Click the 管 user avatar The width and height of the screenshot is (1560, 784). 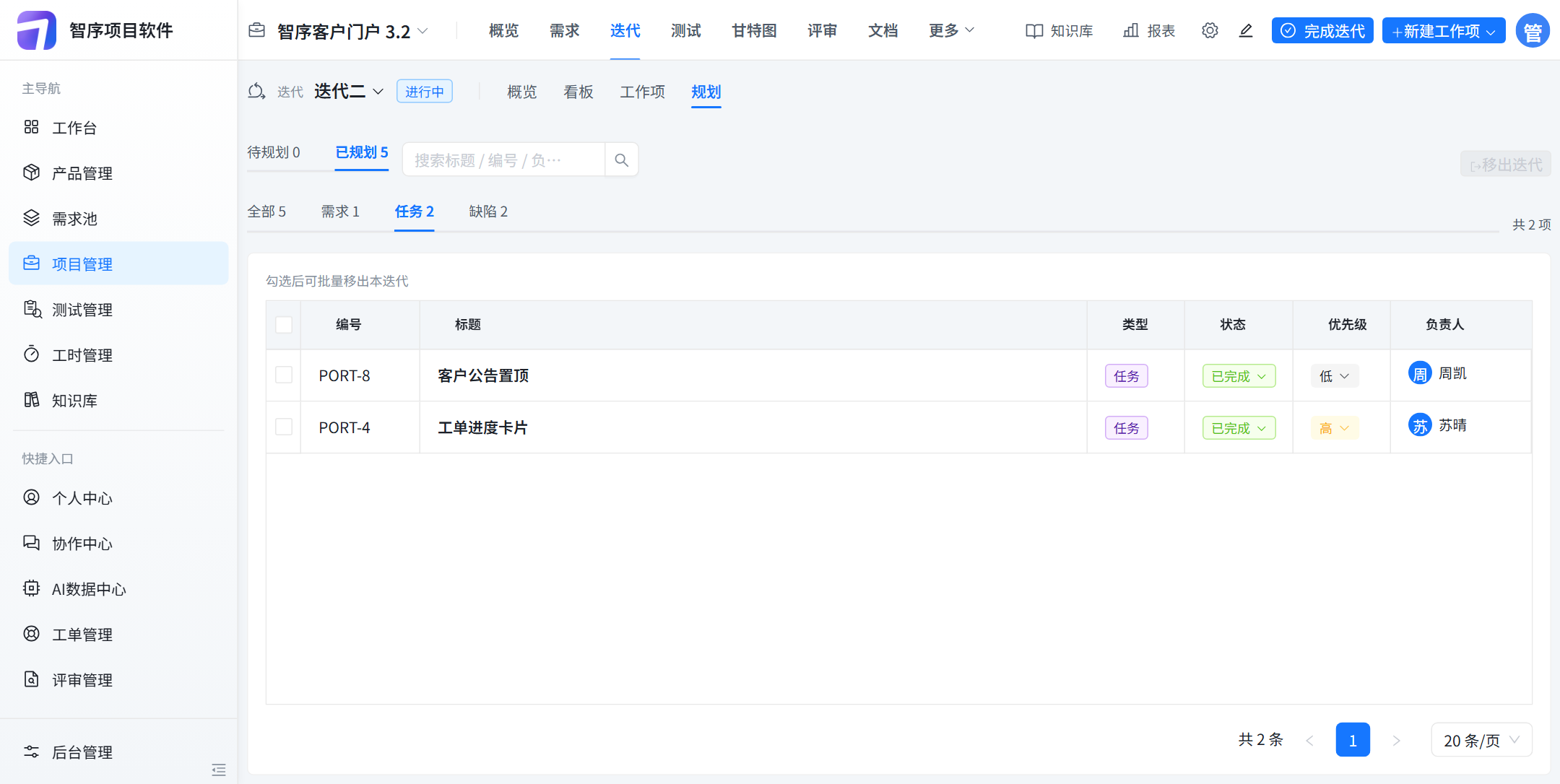[x=1533, y=31]
